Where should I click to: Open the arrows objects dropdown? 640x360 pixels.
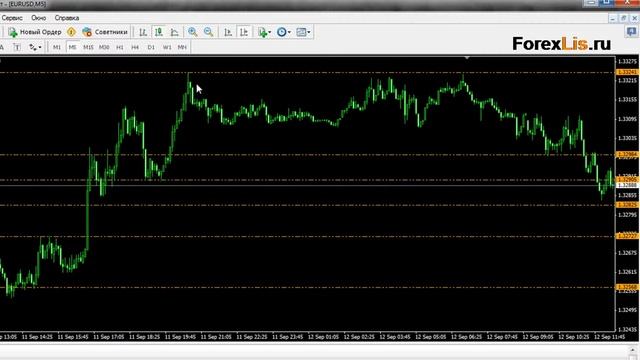(x=35, y=47)
